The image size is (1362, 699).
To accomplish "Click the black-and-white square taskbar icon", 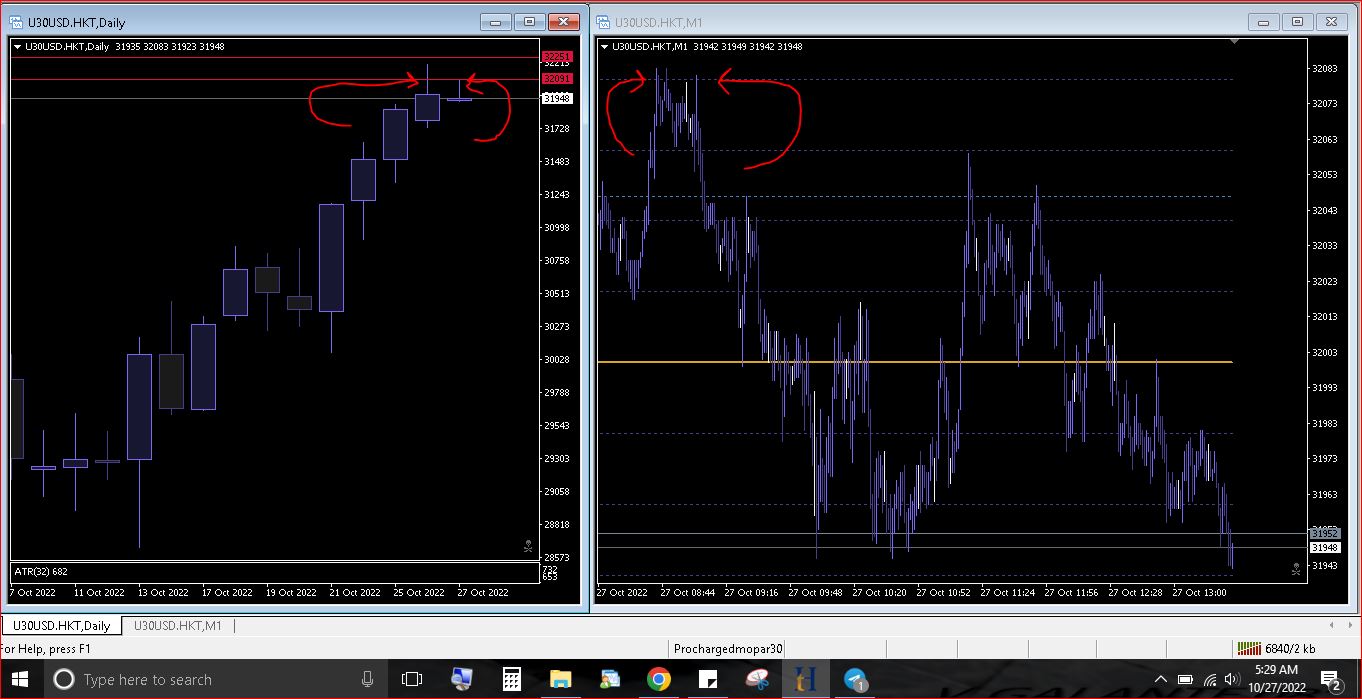I will click(708, 680).
